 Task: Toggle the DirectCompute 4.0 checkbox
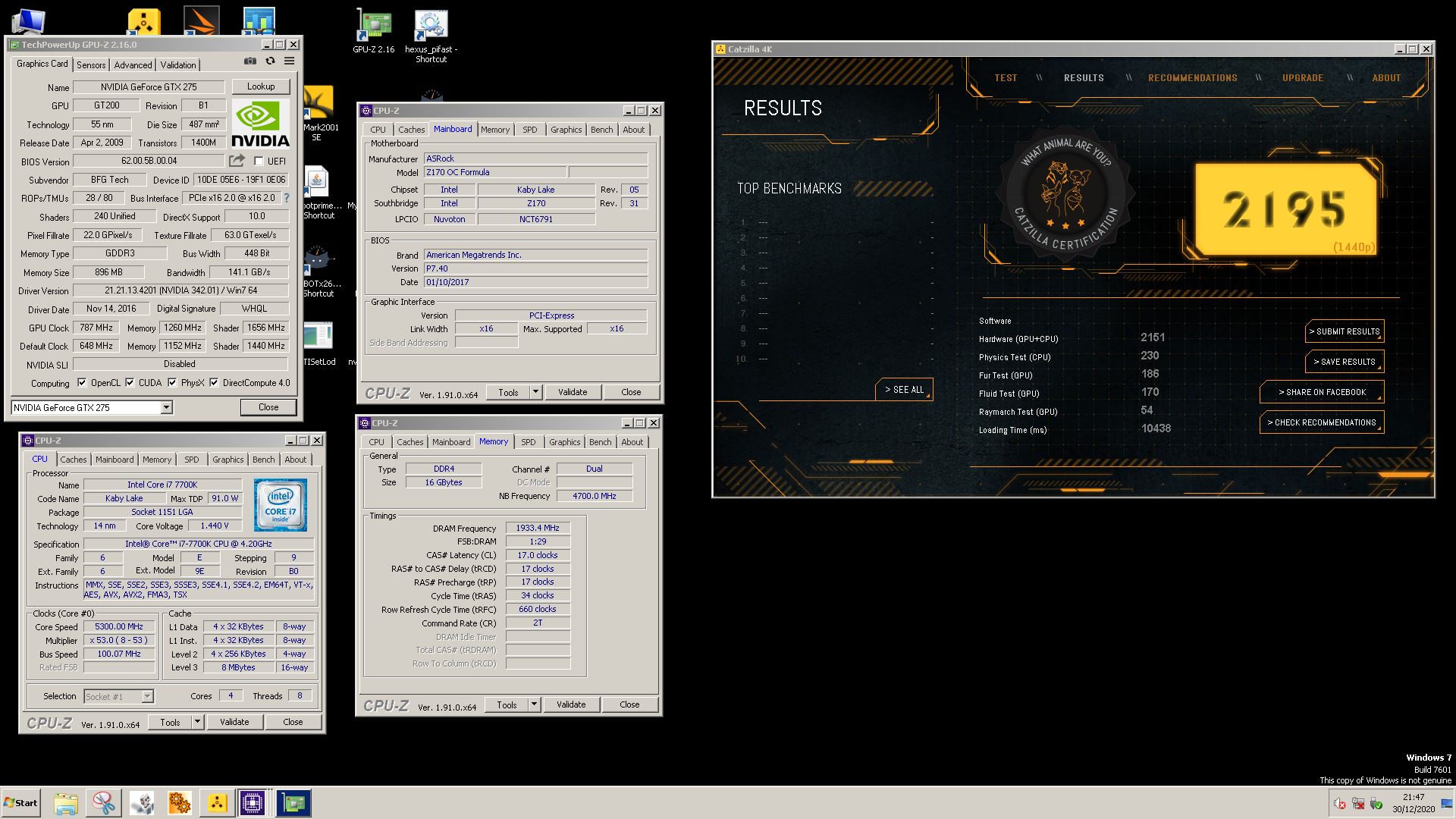(214, 382)
